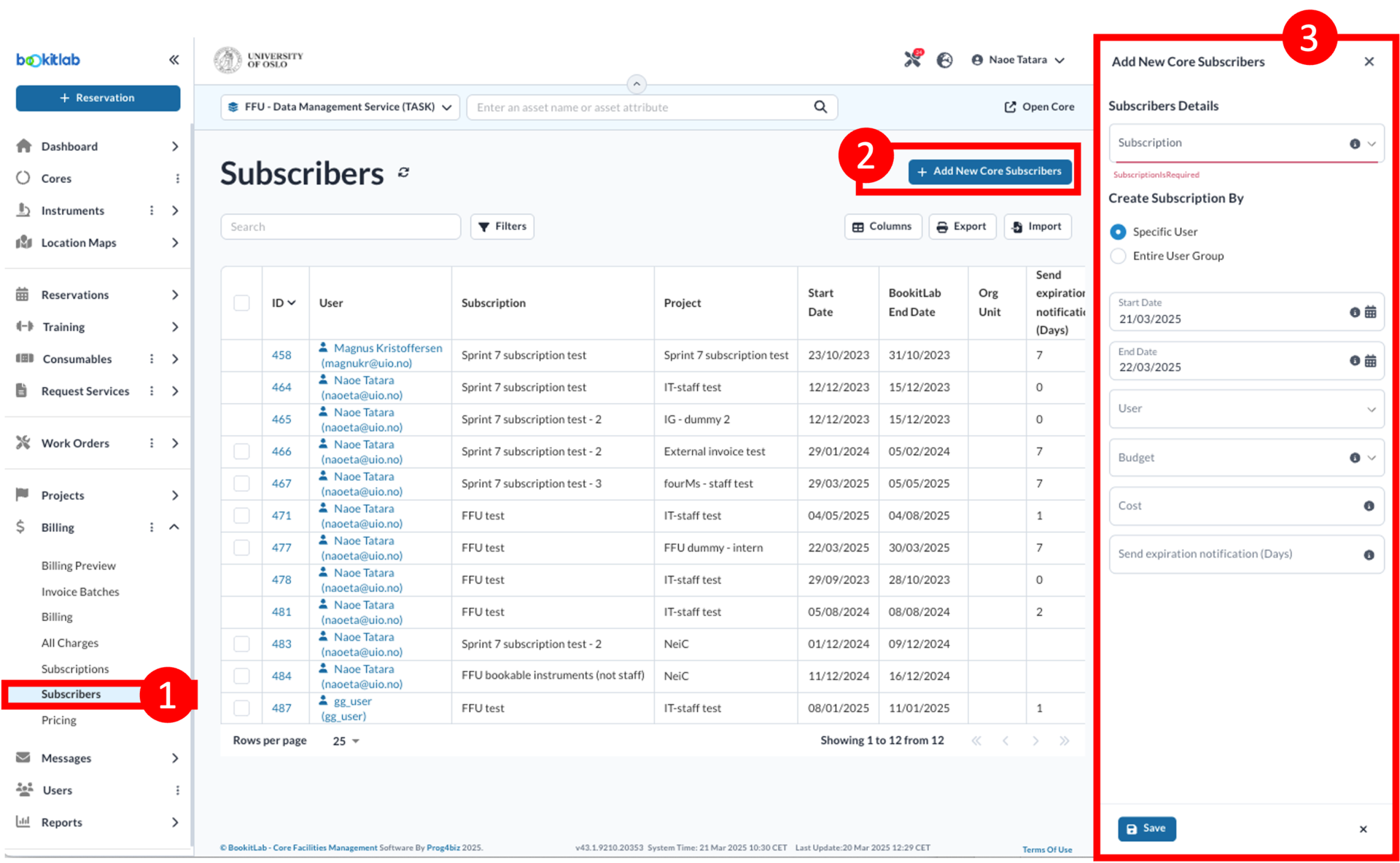Viewport: 1400px width, 863px height.
Task: Show info for the Budget field
Action: pos(1355,458)
